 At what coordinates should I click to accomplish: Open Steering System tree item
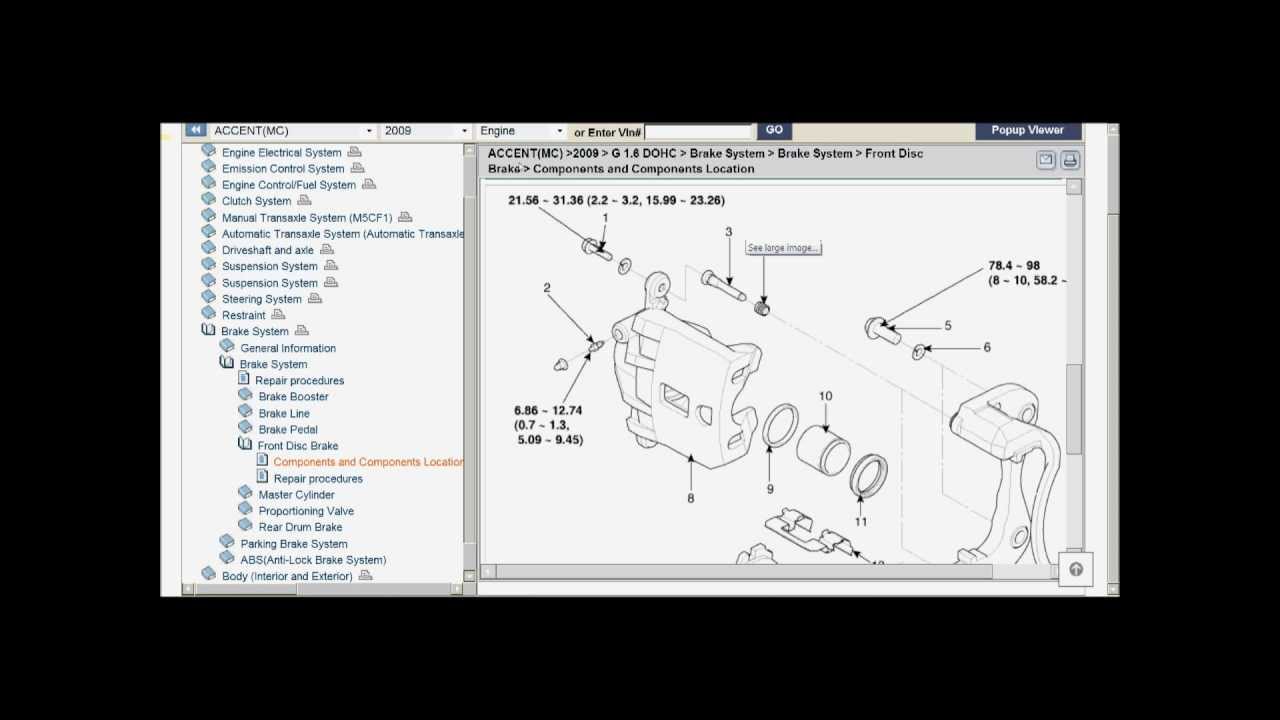coord(262,299)
